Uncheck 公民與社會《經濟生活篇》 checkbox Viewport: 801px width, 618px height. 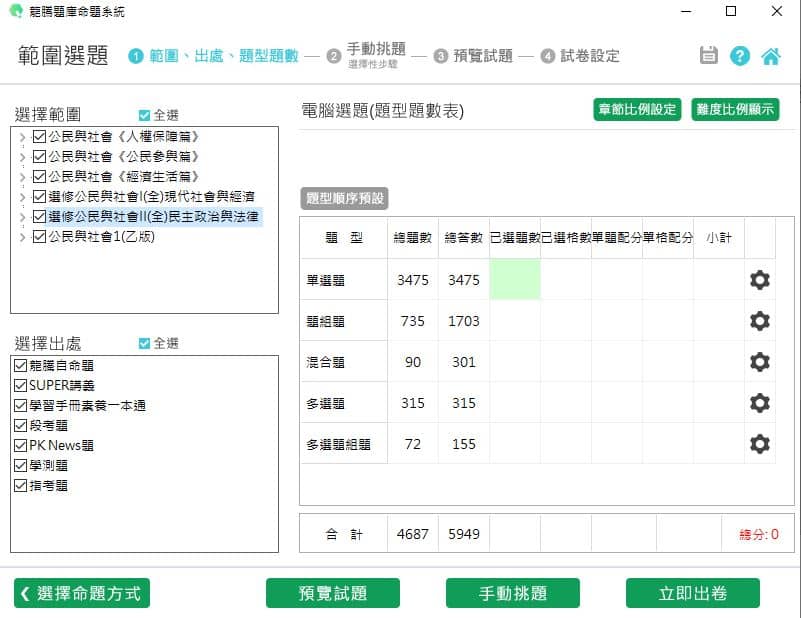pyautogui.click(x=39, y=176)
